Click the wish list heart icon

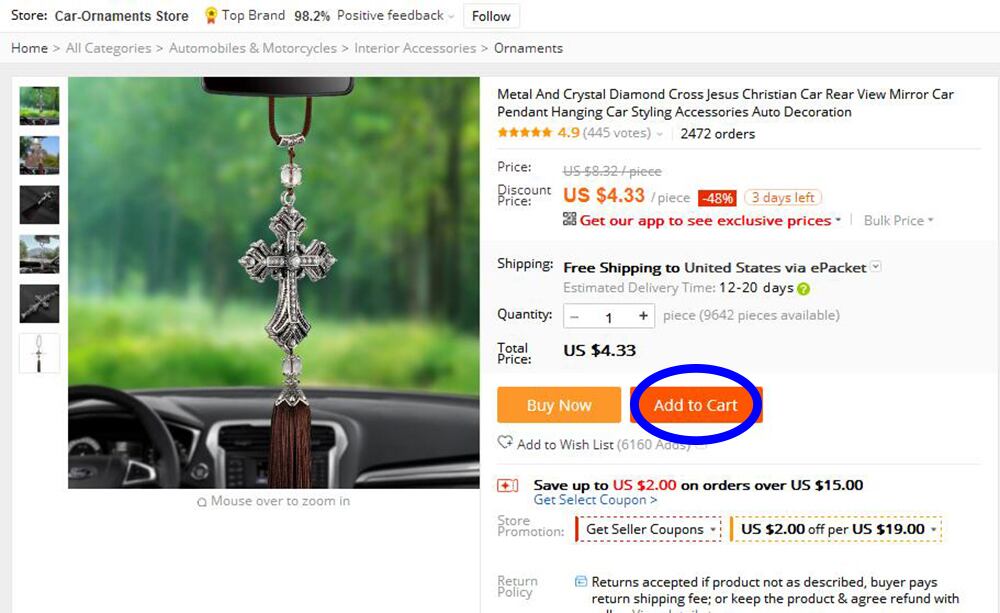click(x=505, y=443)
